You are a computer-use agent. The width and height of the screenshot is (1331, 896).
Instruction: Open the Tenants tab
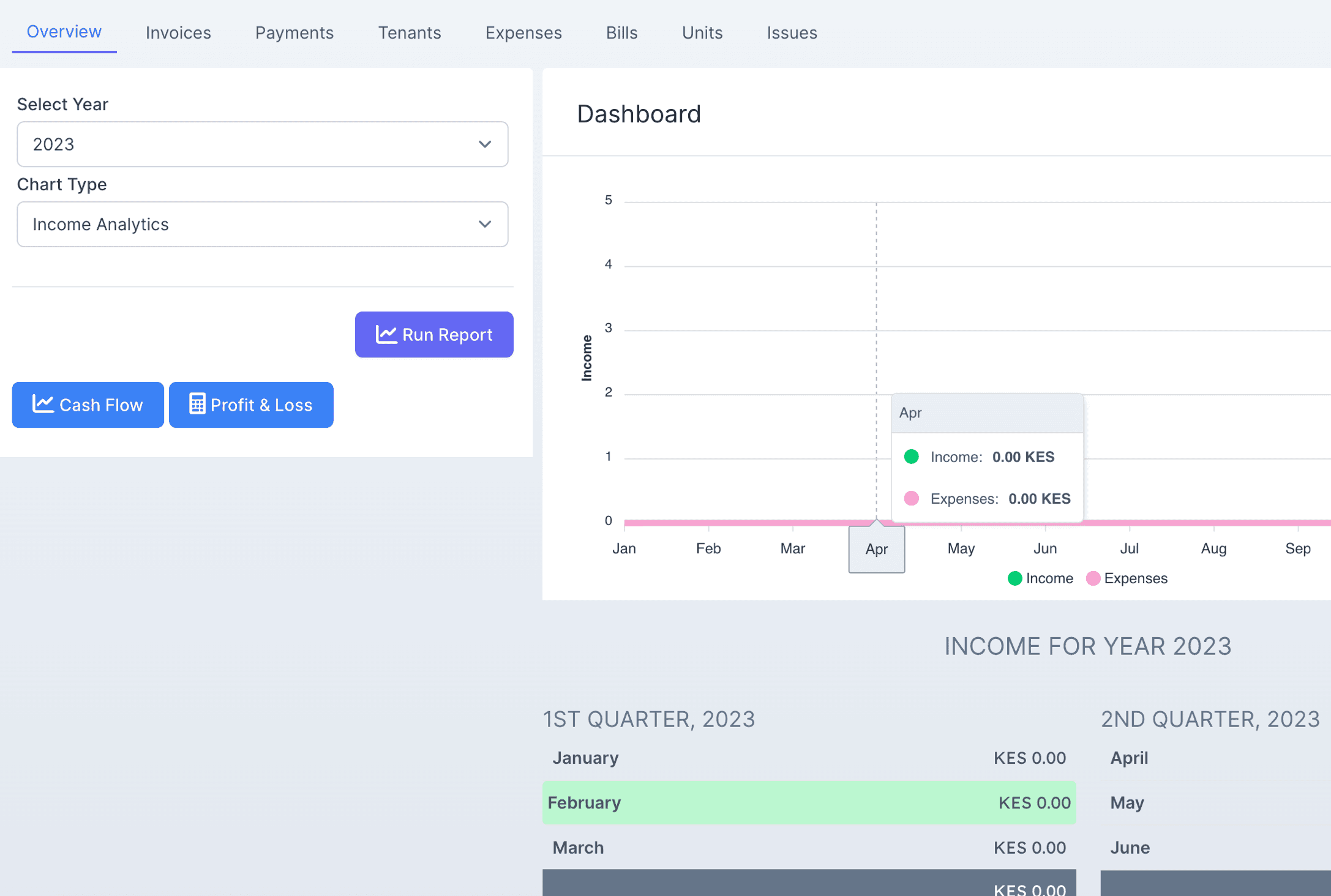(x=410, y=32)
